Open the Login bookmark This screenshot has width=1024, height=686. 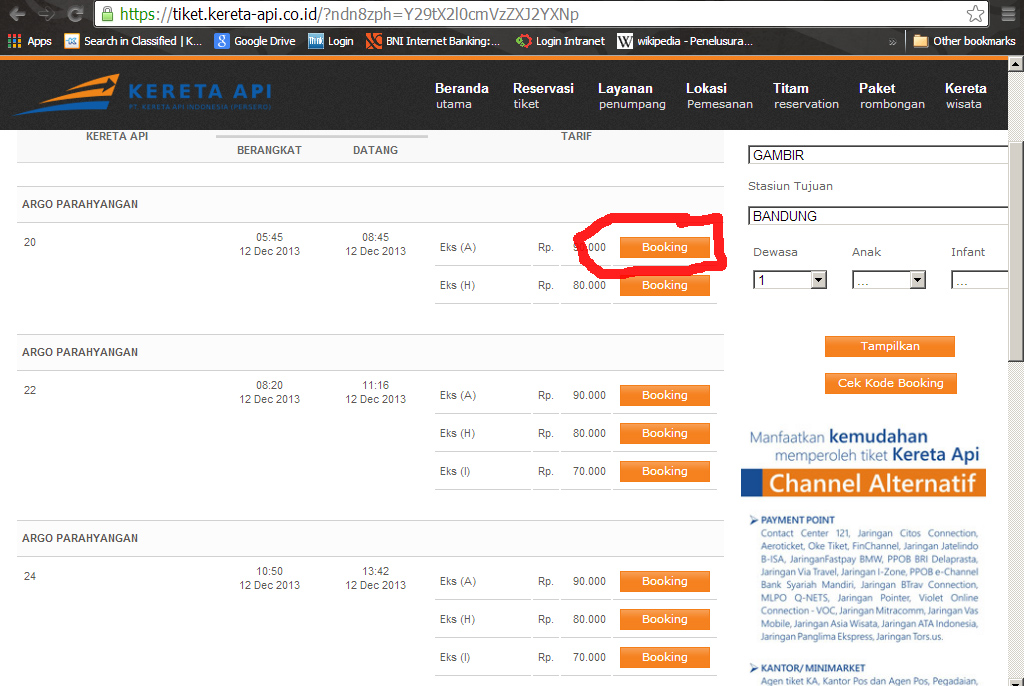pos(330,41)
